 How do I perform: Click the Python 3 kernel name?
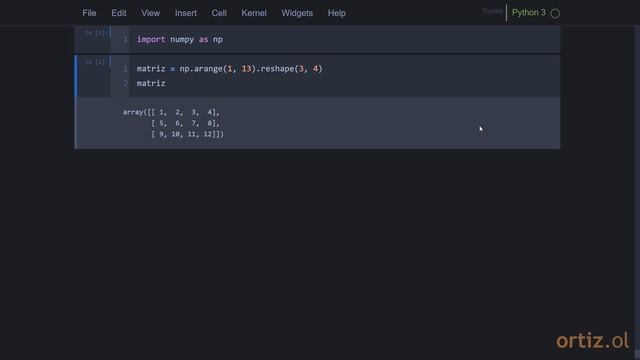pos(529,13)
